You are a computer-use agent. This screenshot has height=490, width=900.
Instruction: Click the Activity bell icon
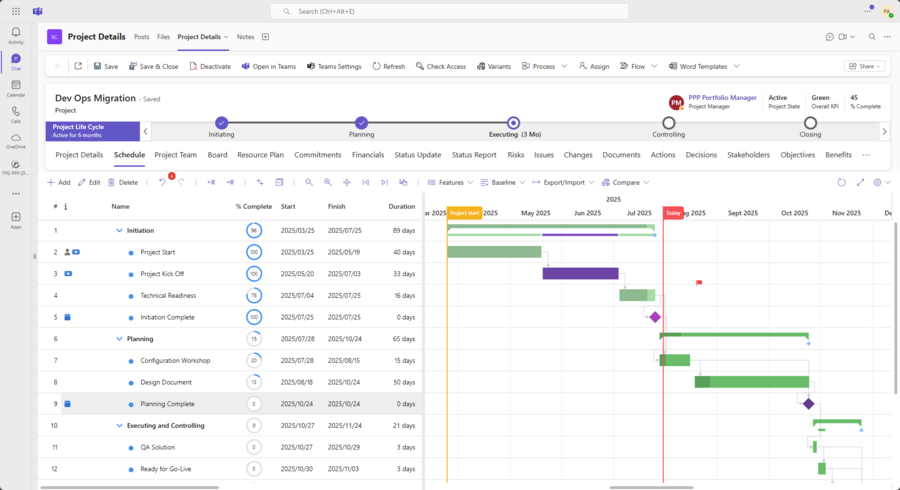tap(16, 34)
